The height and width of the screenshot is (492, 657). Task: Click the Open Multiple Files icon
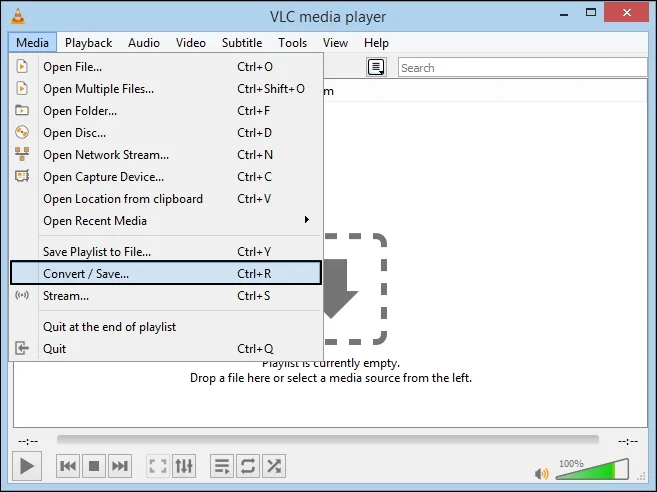click(22, 88)
